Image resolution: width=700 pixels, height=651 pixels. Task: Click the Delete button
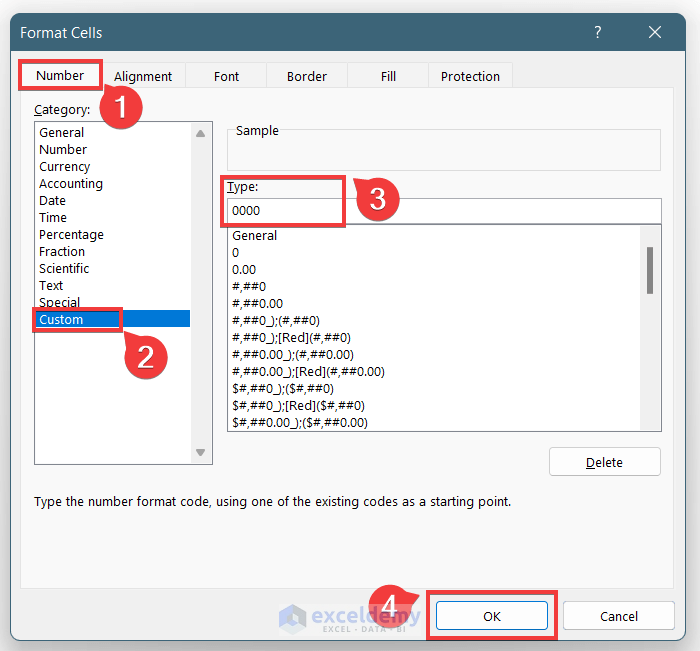tap(604, 462)
